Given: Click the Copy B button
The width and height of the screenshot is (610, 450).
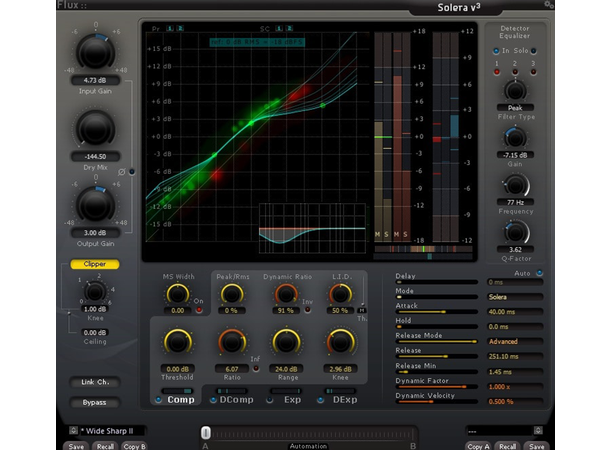Looking at the screenshot, I should point(134,446).
